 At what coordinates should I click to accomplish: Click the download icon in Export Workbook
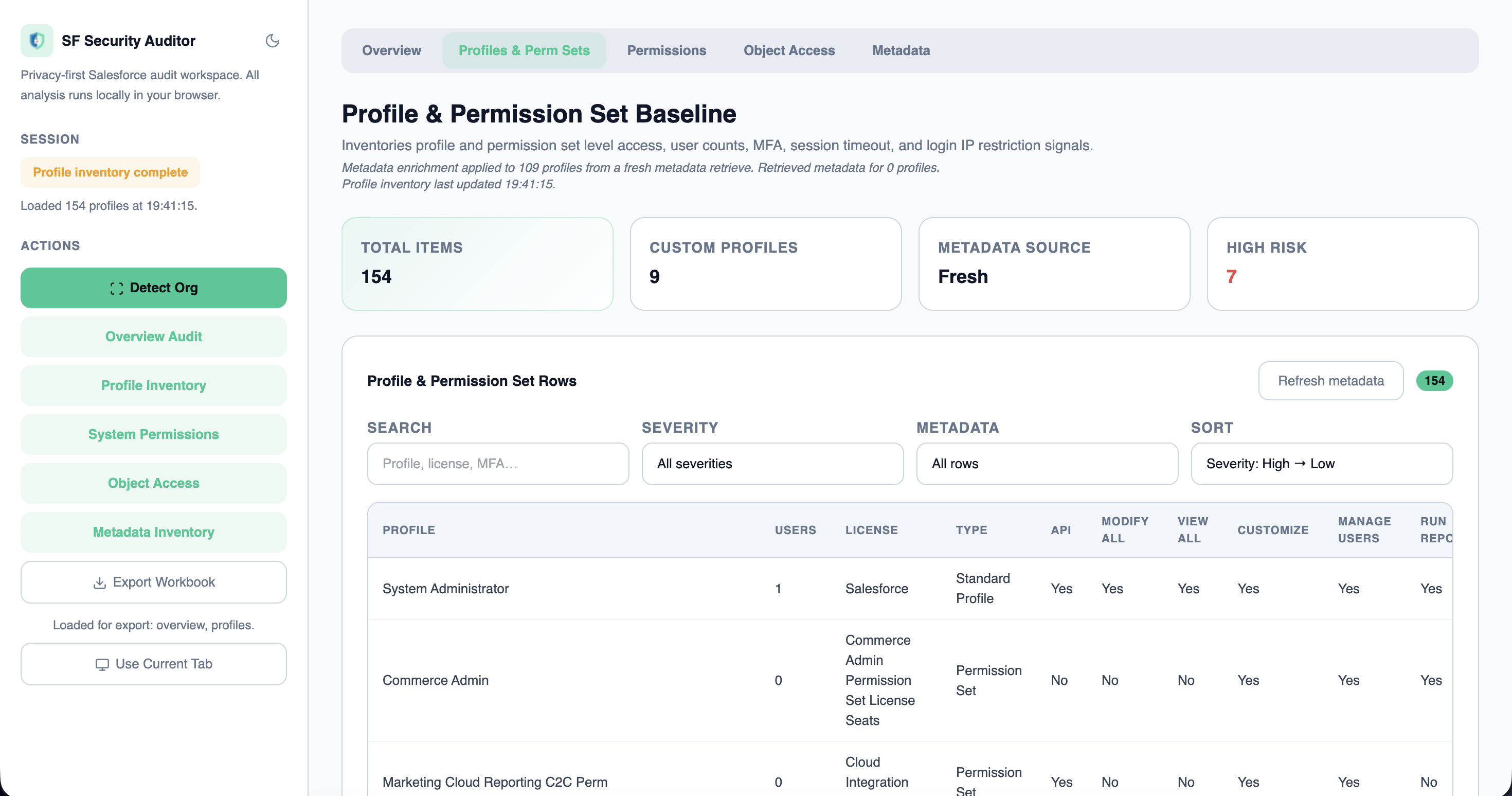pyautogui.click(x=100, y=582)
